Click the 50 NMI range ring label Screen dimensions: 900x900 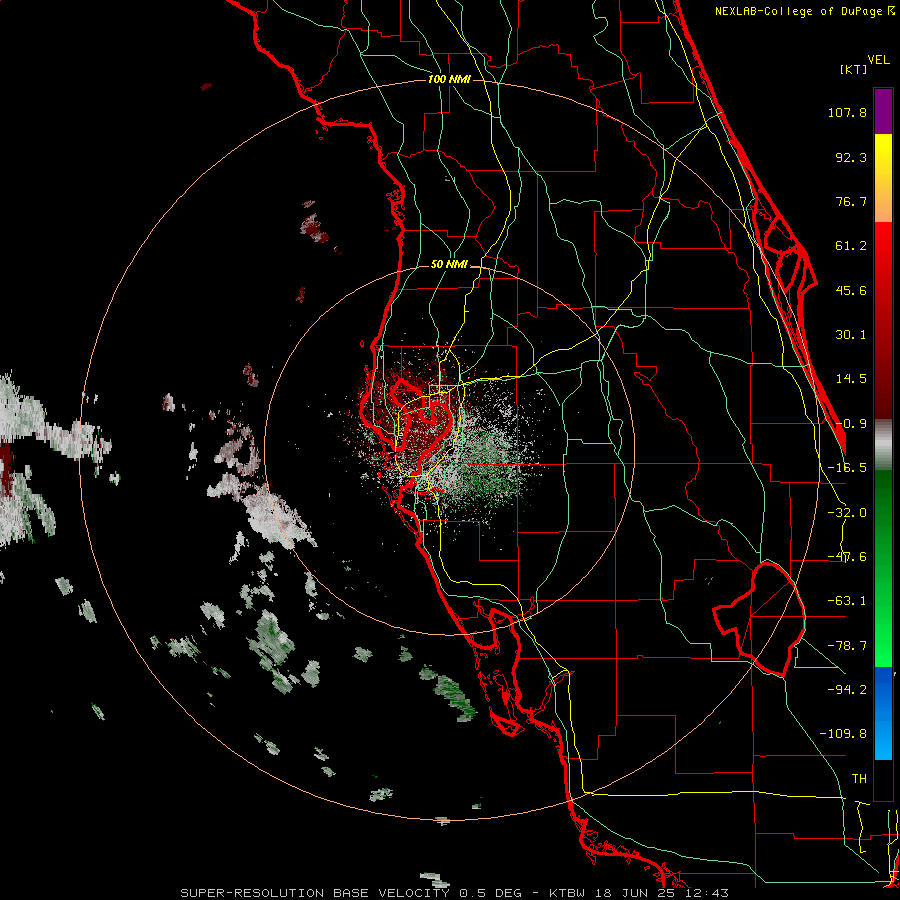click(x=449, y=265)
